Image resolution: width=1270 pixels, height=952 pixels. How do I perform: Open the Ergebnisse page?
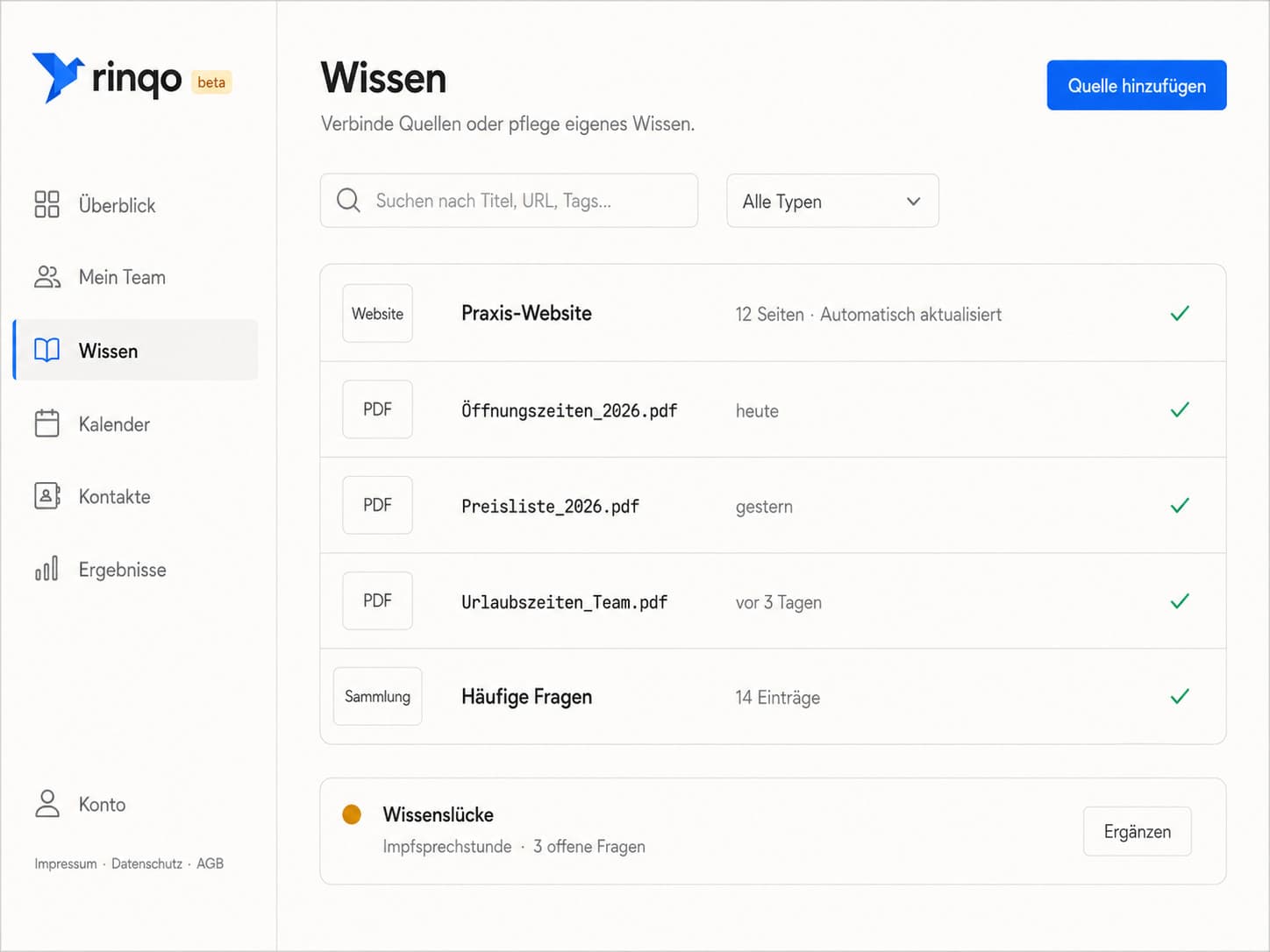click(136, 570)
